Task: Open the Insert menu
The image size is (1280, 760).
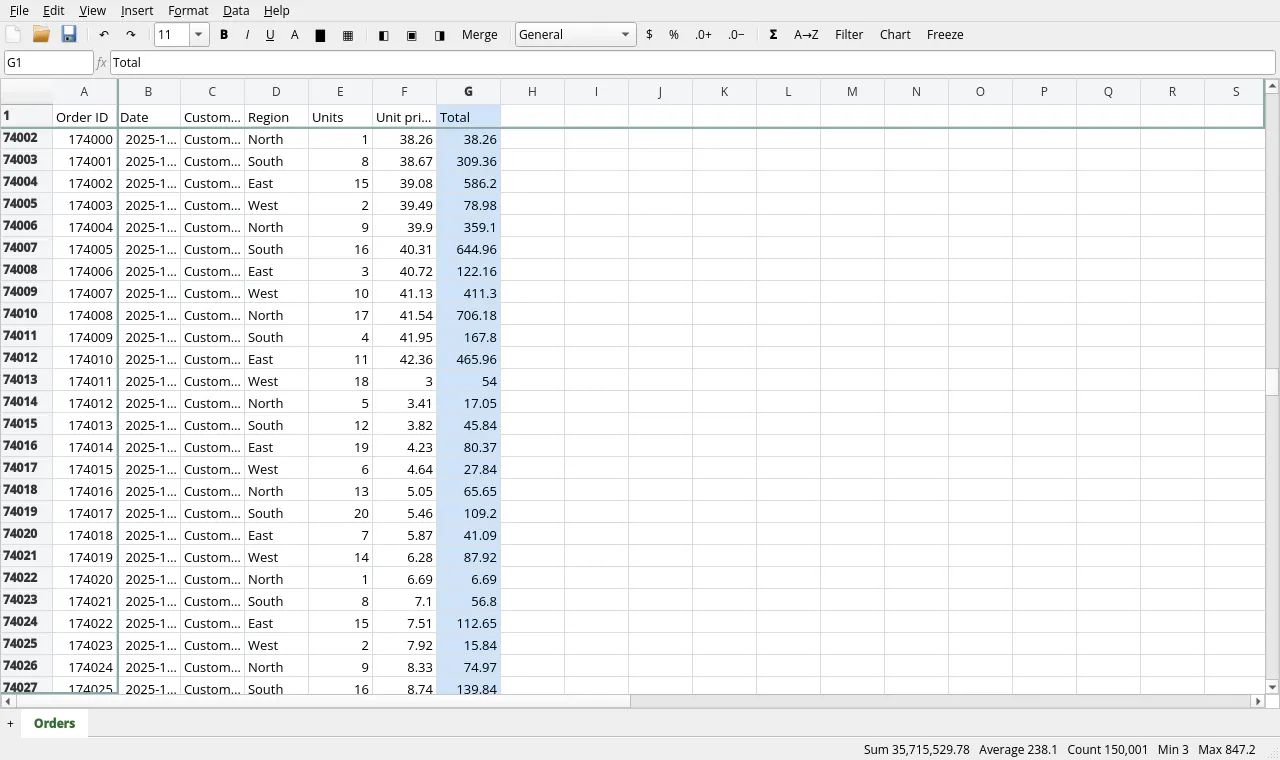Action: (137, 10)
